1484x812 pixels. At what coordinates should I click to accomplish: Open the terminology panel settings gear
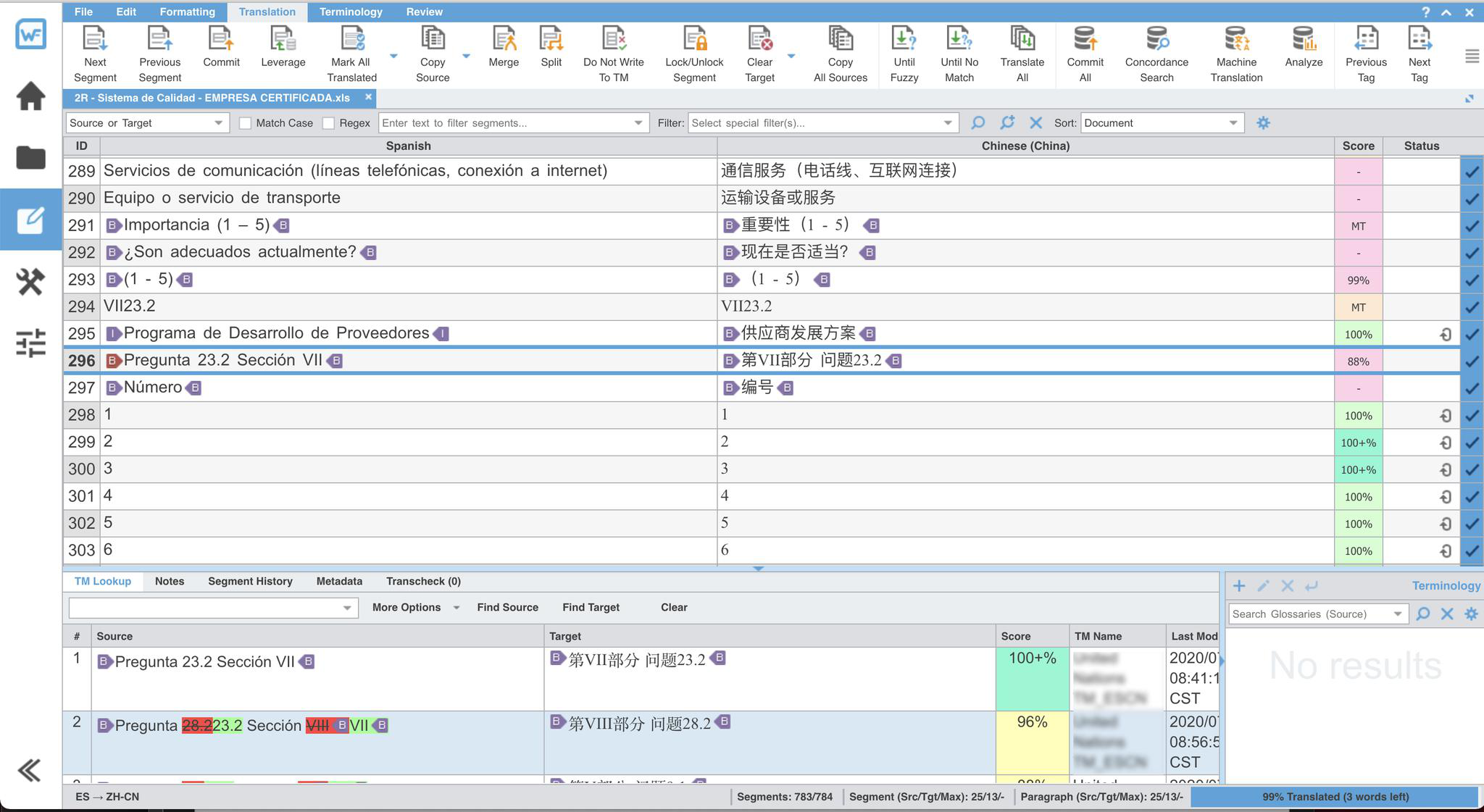click(x=1471, y=614)
